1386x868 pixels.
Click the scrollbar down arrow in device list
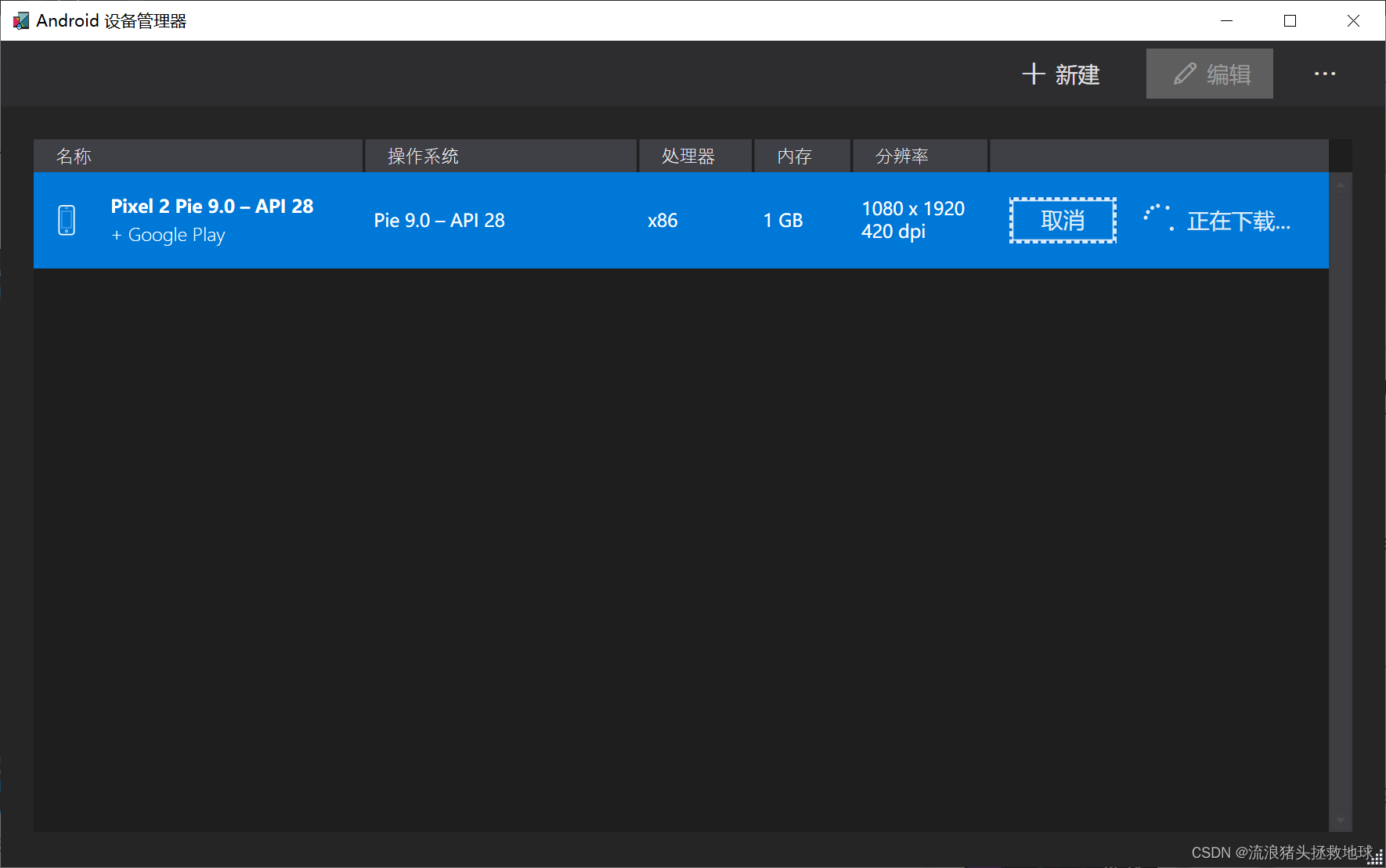(x=1341, y=821)
